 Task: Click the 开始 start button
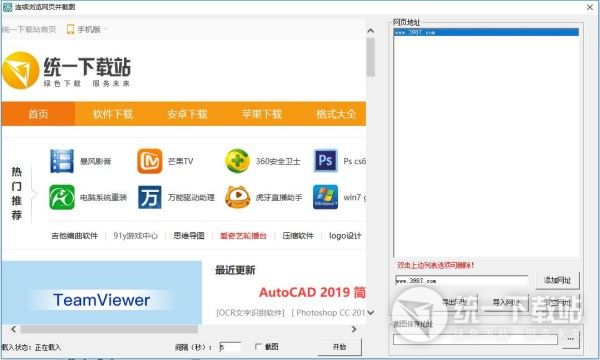pos(339,347)
